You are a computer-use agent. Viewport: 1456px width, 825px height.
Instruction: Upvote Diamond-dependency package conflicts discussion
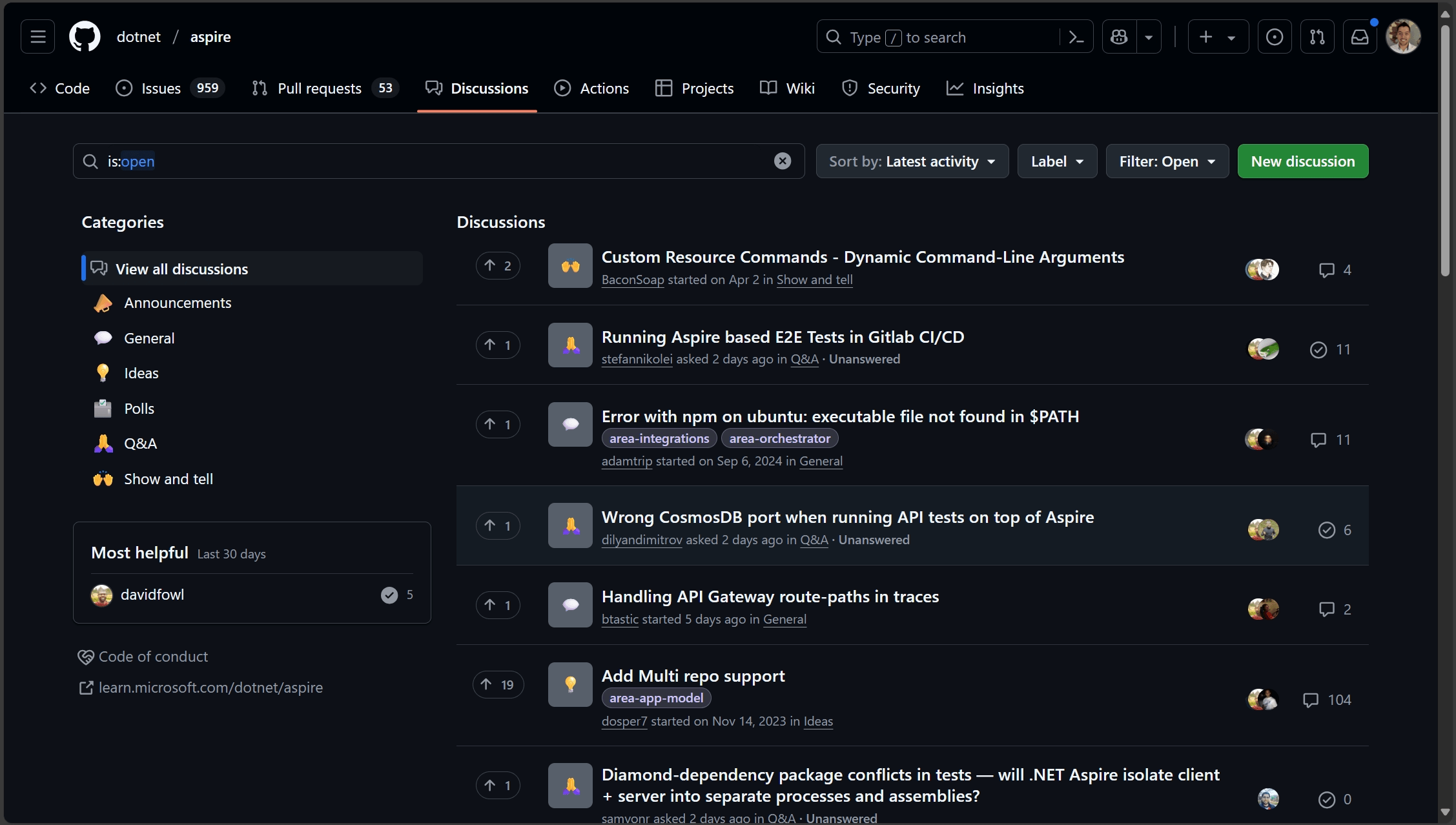click(498, 785)
